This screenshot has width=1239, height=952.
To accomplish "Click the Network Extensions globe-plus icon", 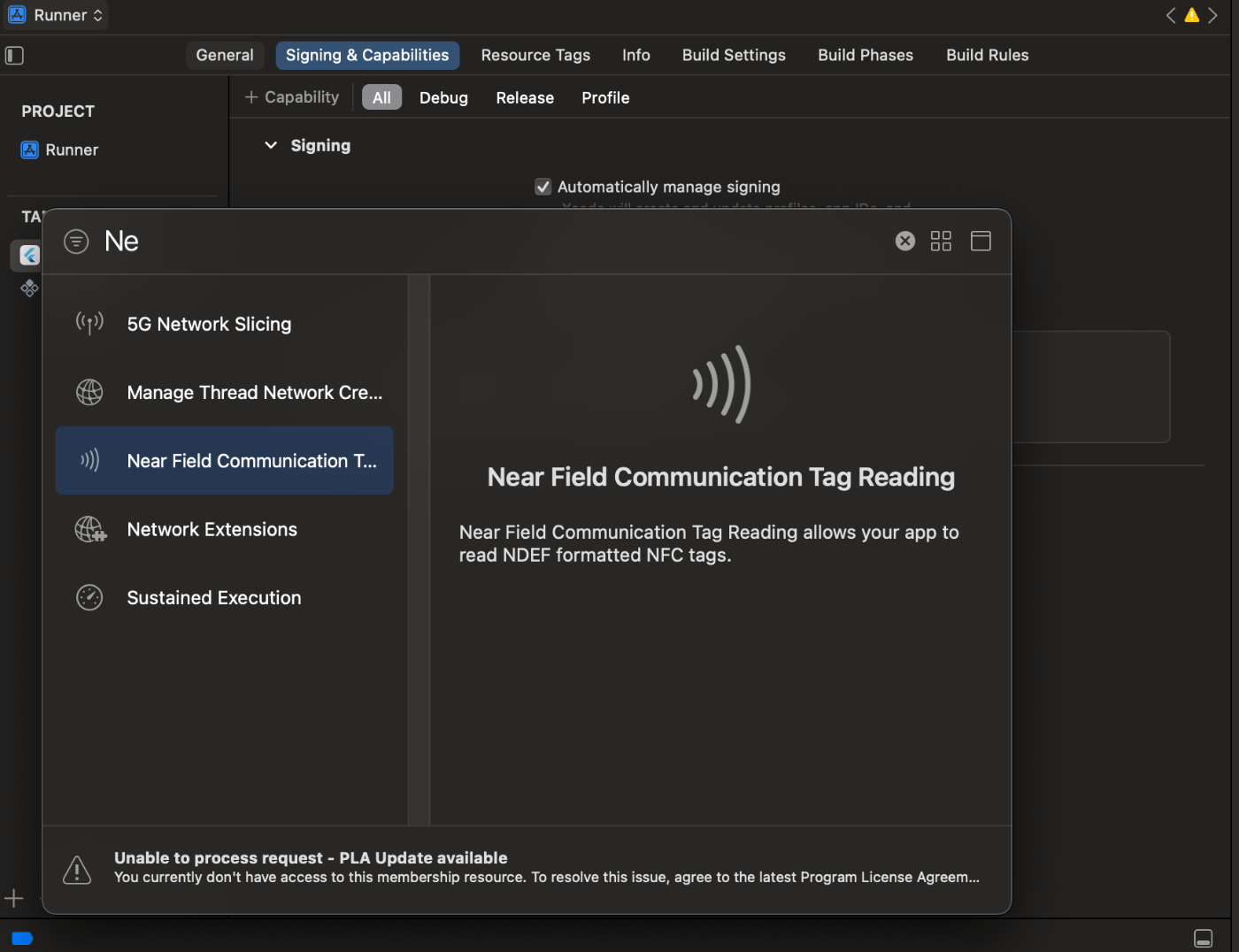I will click(x=90, y=529).
